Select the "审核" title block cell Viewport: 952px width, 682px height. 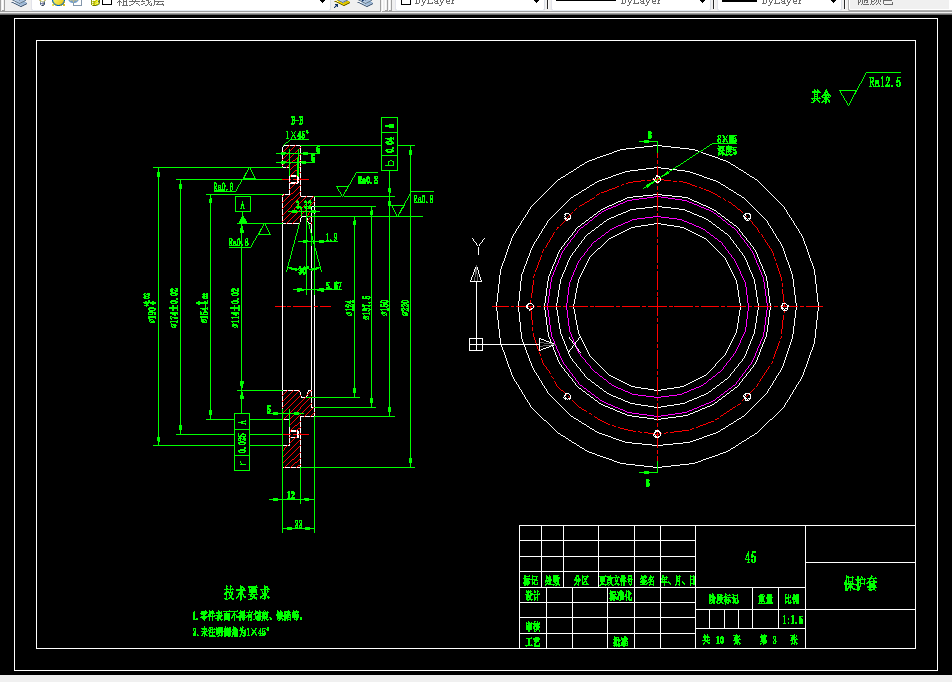coord(532,626)
